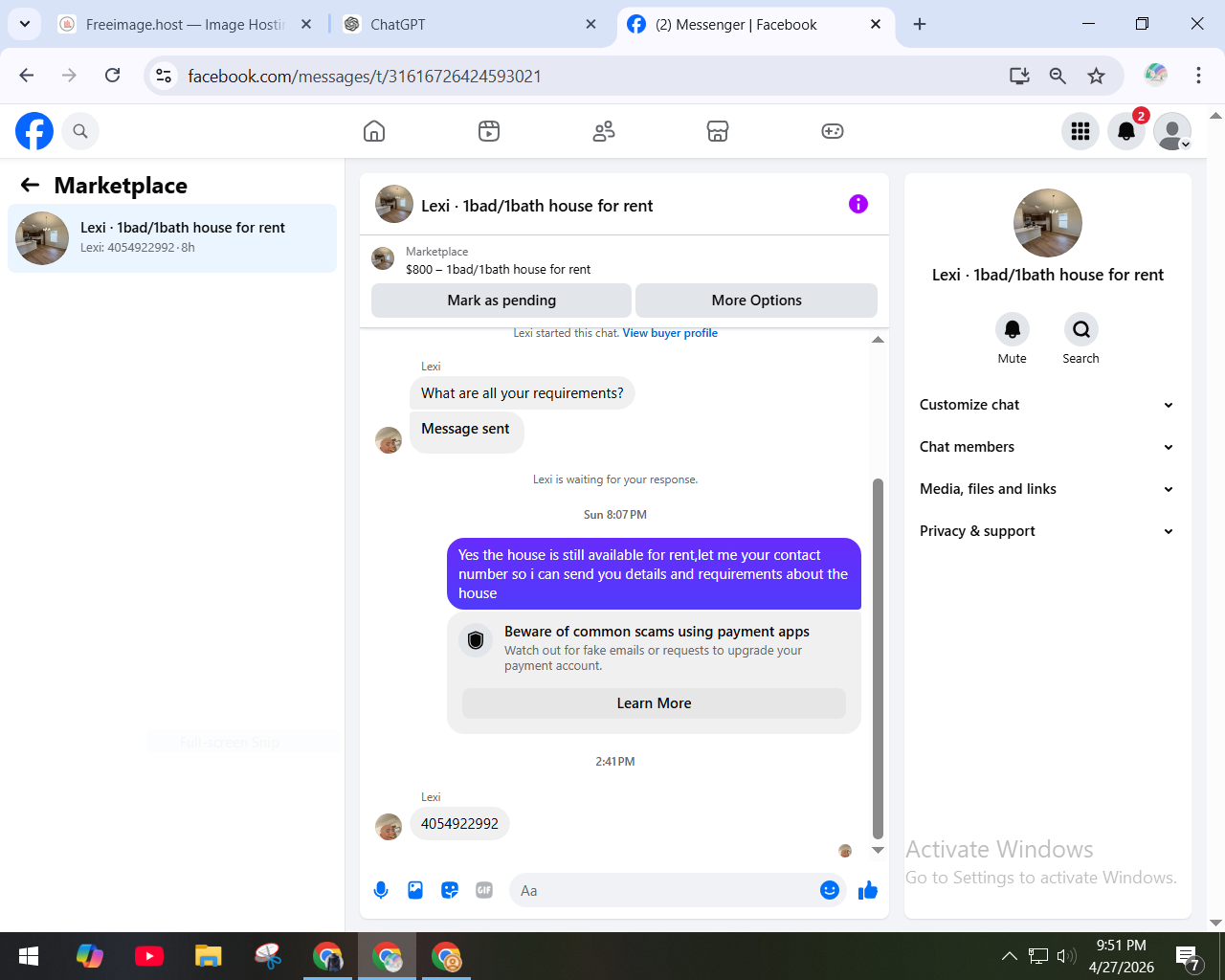Image resolution: width=1225 pixels, height=980 pixels.
Task: Send a voice clip microphone icon
Action: point(381,890)
